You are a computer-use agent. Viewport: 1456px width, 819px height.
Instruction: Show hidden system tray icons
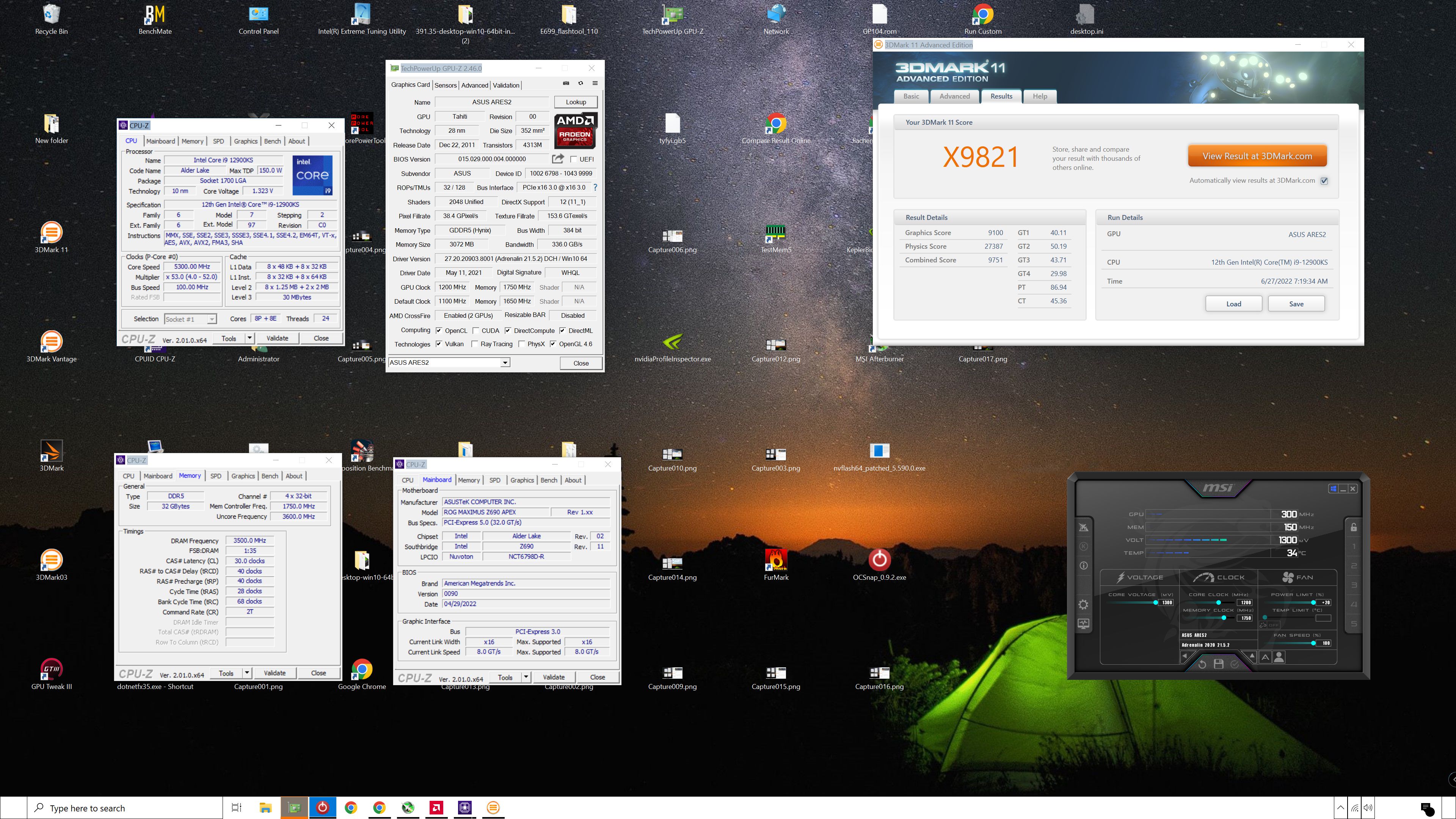point(1340,808)
